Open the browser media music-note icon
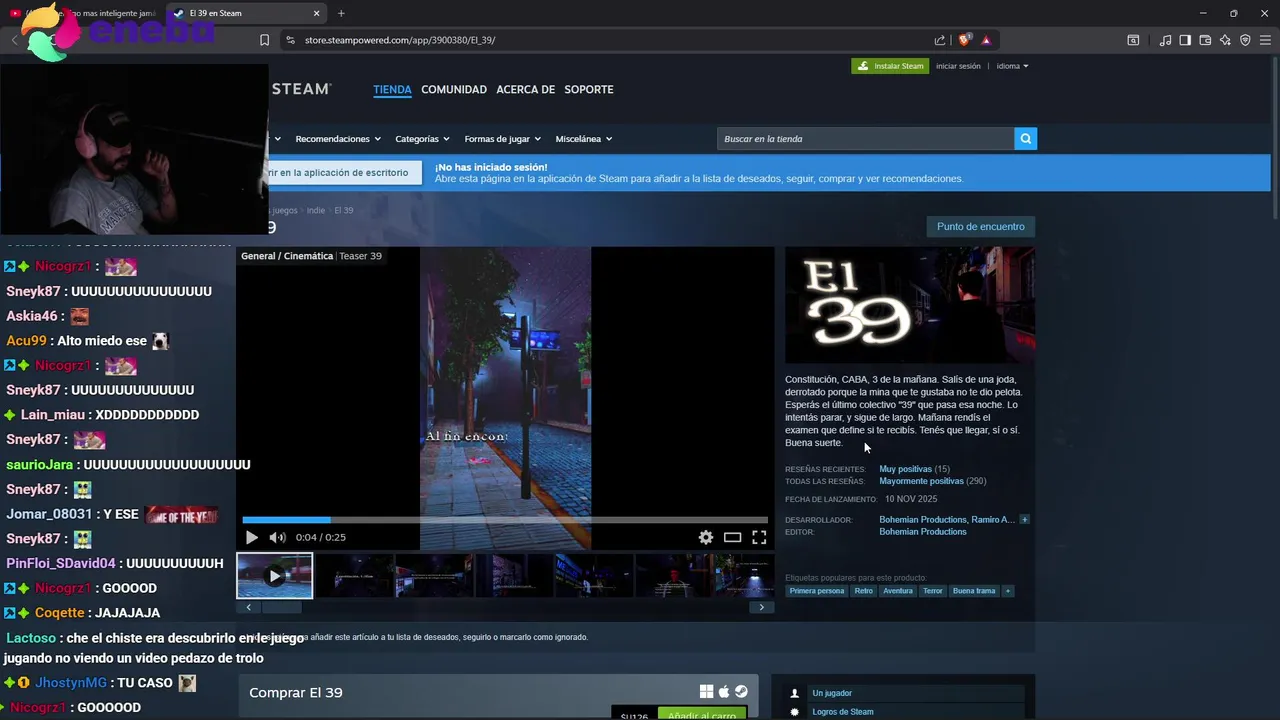This screenshot has width=1280, height=720. click(1165, 40)
